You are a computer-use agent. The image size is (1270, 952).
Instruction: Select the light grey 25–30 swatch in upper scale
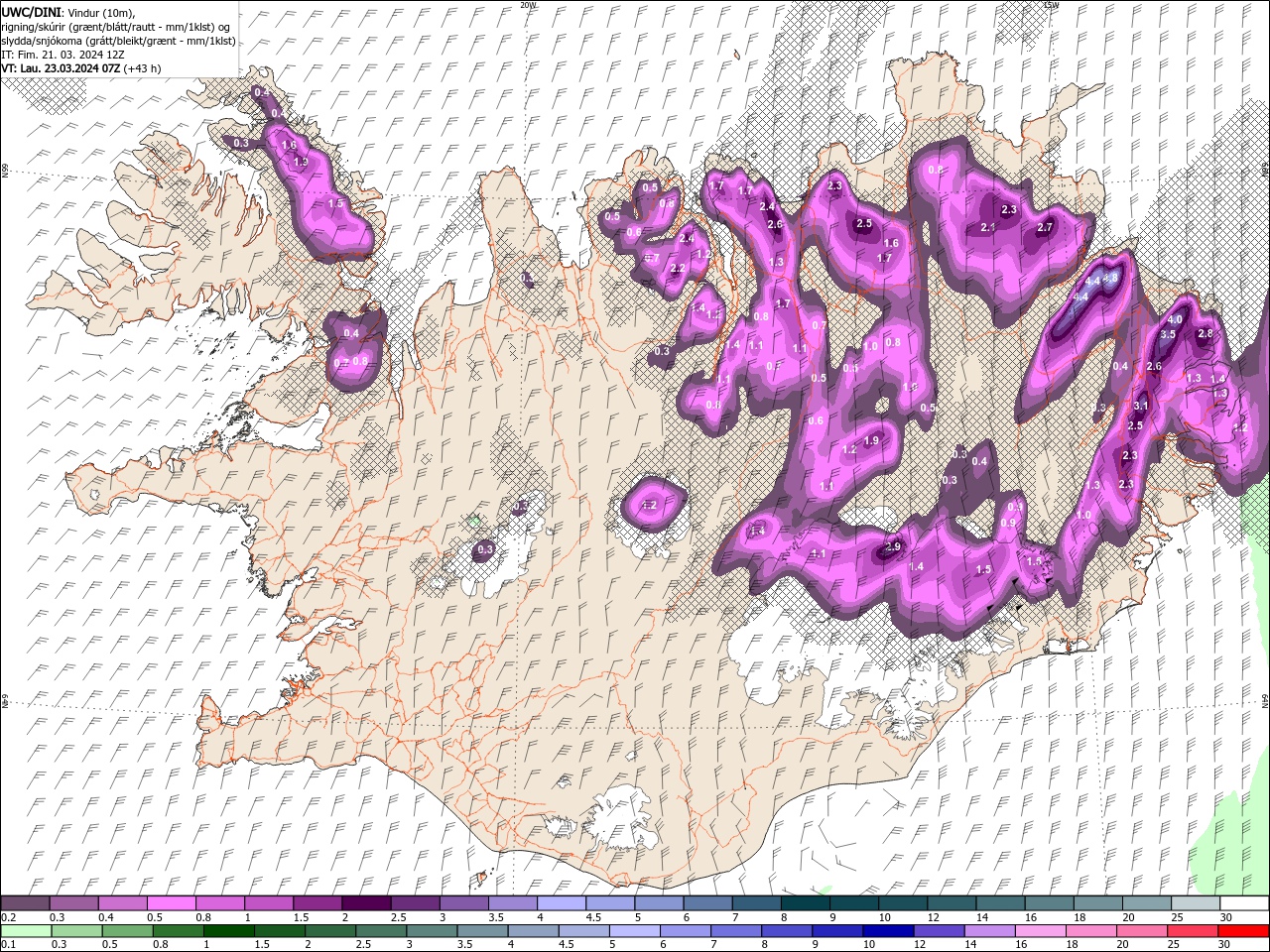(1196, 903)
